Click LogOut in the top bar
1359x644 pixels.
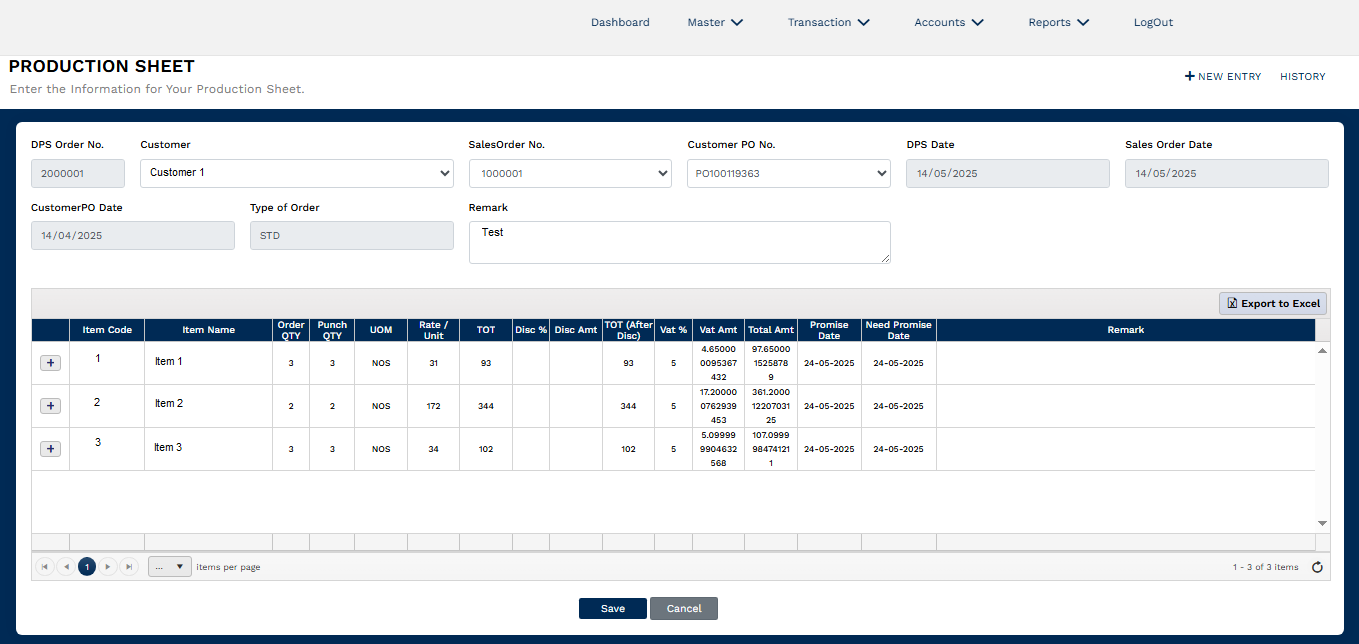(x=1153, y=22)
